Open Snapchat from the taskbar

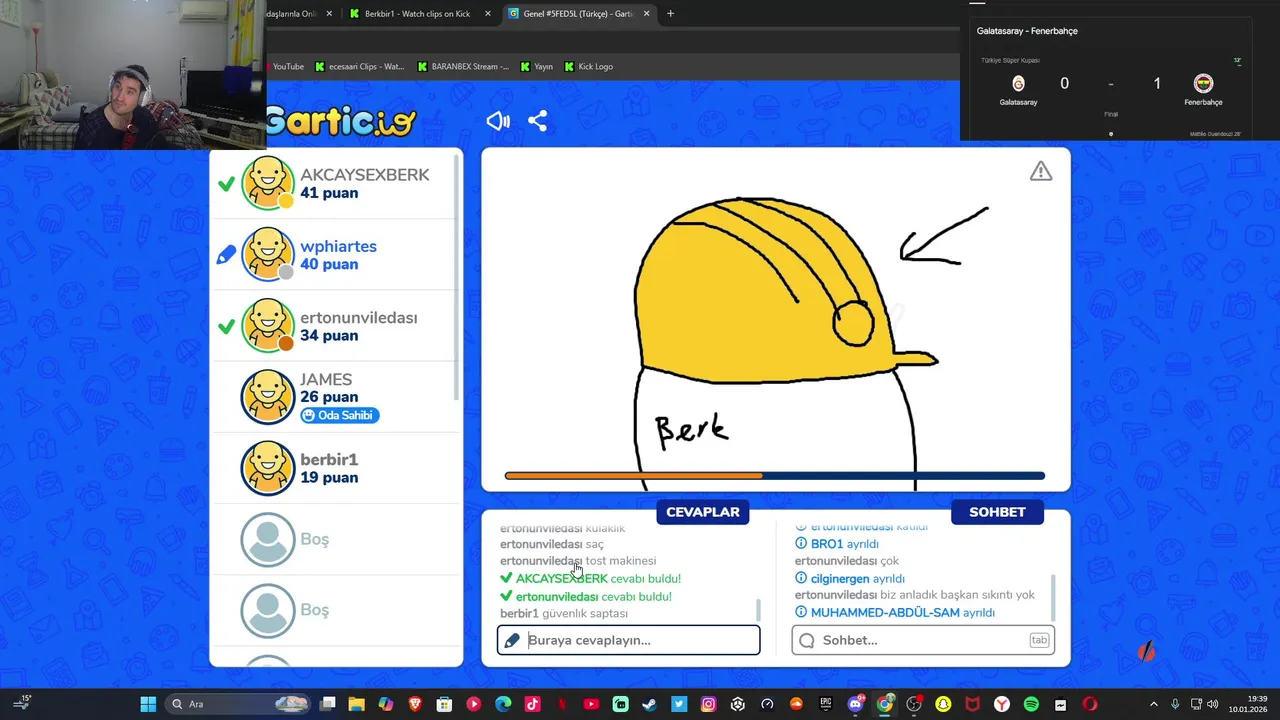[x=943, y=704]
